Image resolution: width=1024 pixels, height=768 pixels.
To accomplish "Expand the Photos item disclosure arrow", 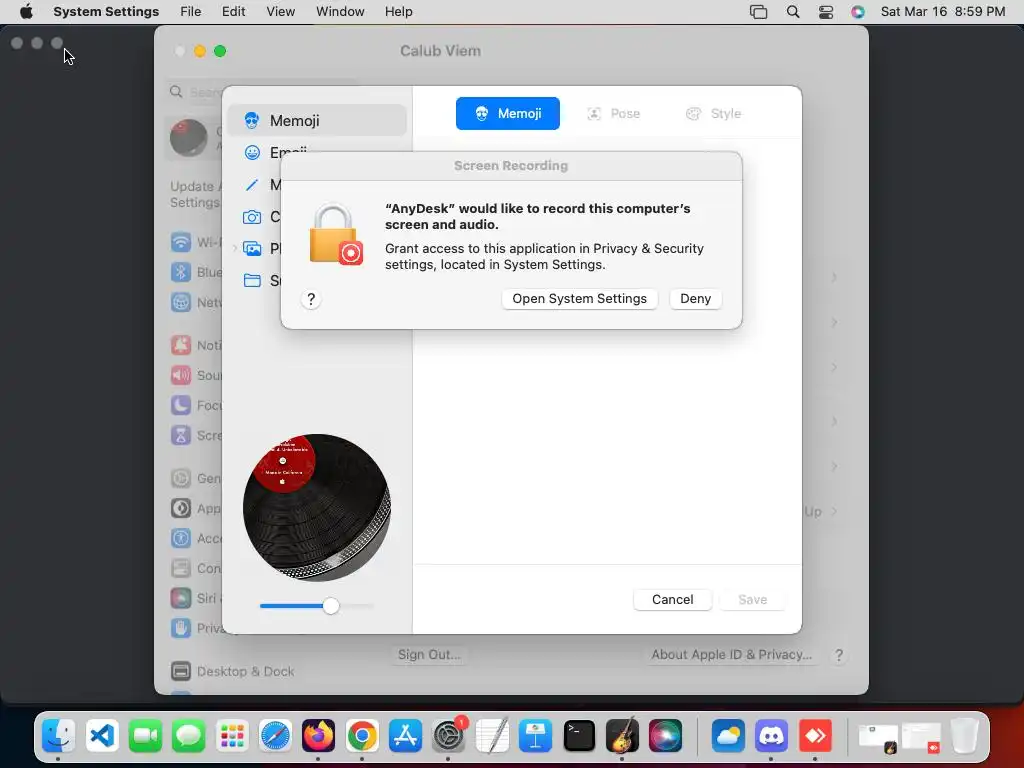I will 235,249.
